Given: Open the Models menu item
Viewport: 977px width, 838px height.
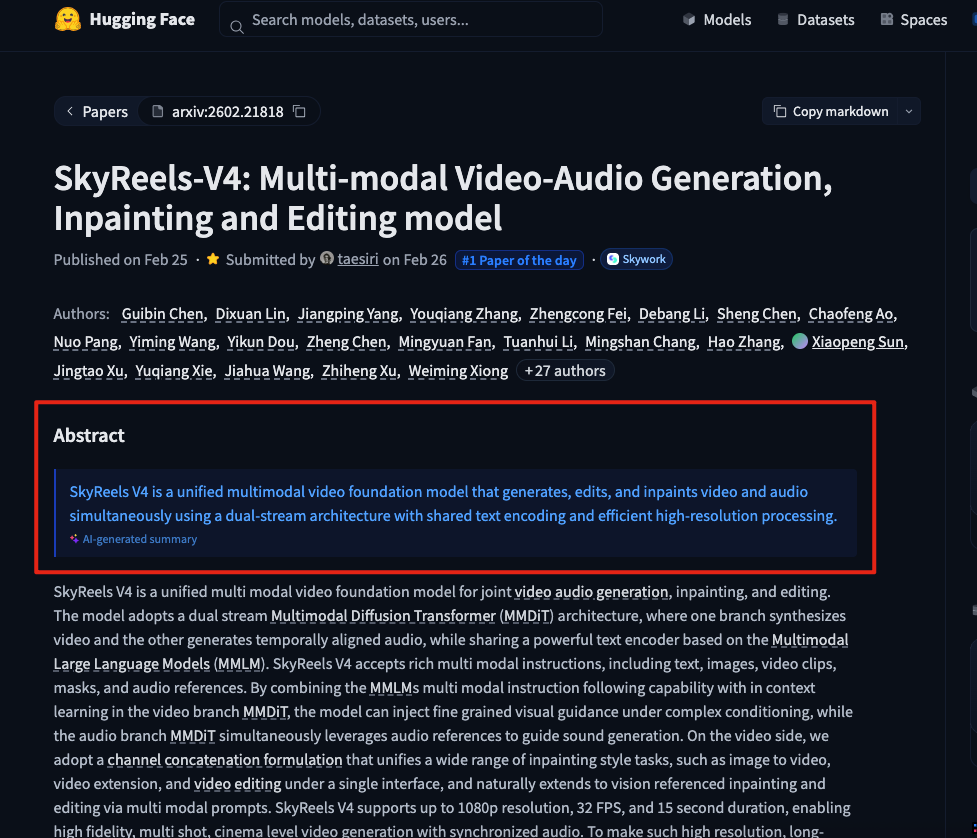Looking at the screenshot, I should point(727,20).
